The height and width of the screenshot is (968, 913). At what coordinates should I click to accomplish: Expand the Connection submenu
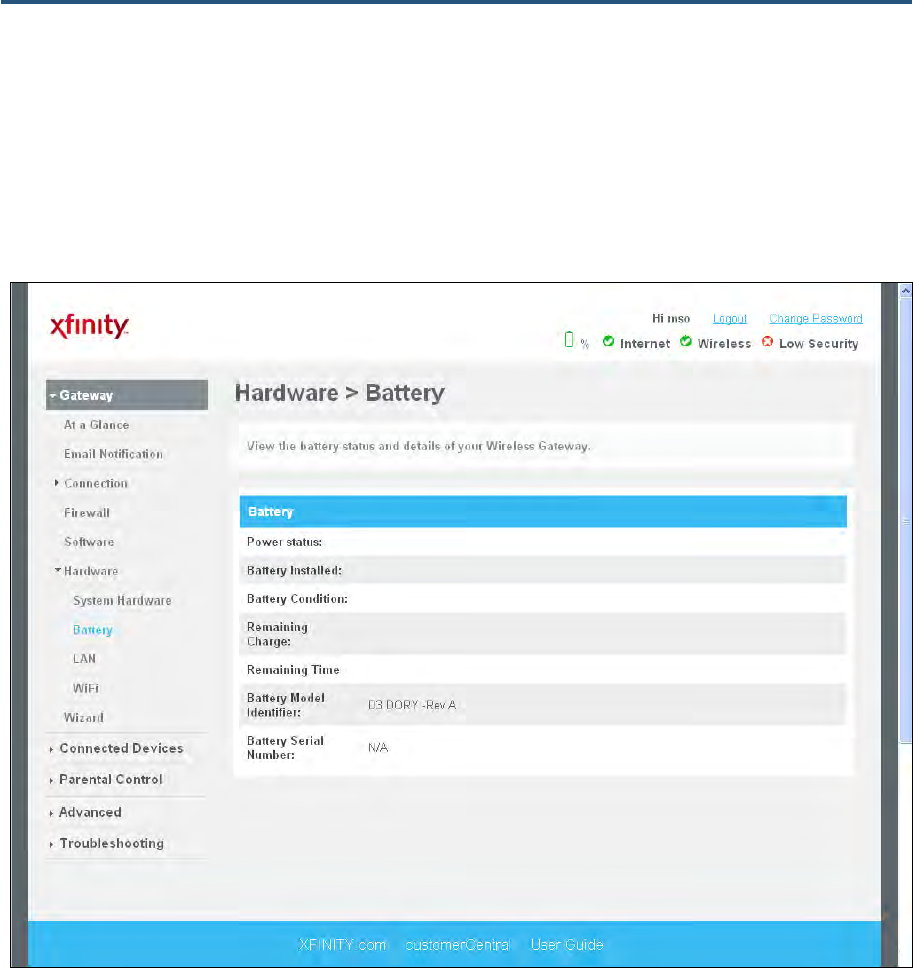tap(57, 483)
